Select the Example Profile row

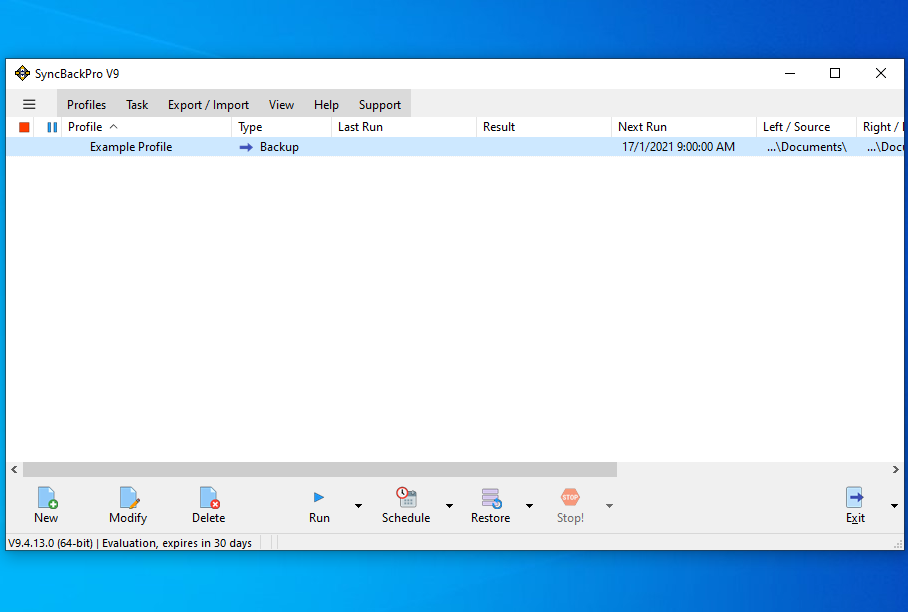coord(131,147)
